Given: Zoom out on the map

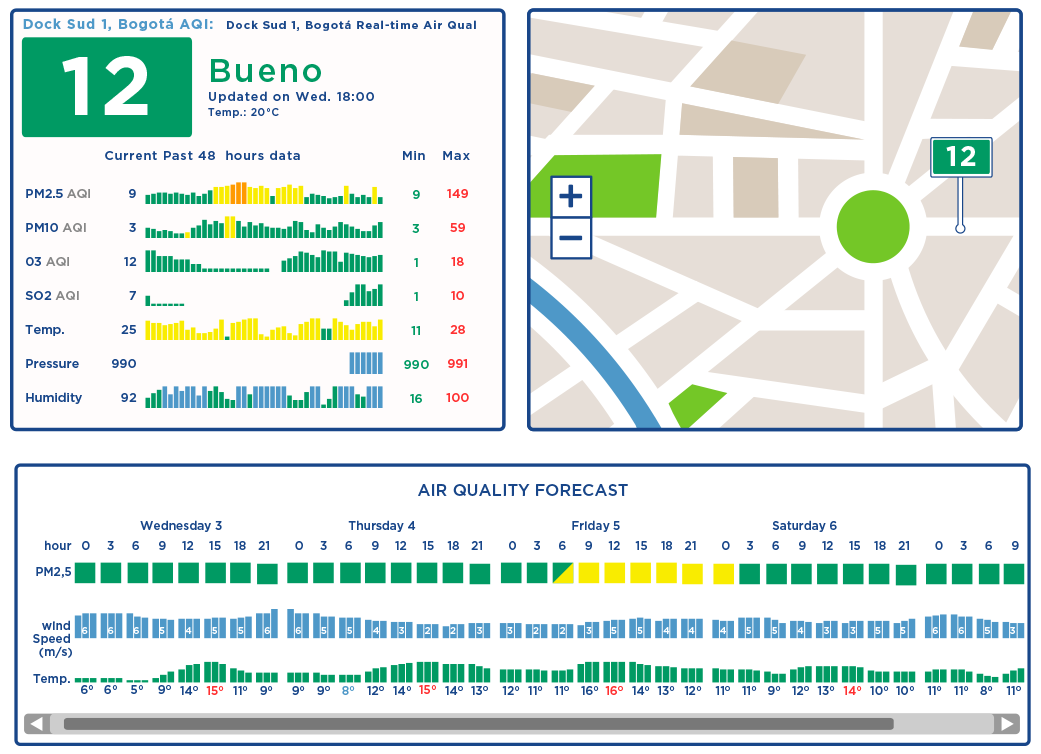Looking at the screenshot, I should pos(570,238).
